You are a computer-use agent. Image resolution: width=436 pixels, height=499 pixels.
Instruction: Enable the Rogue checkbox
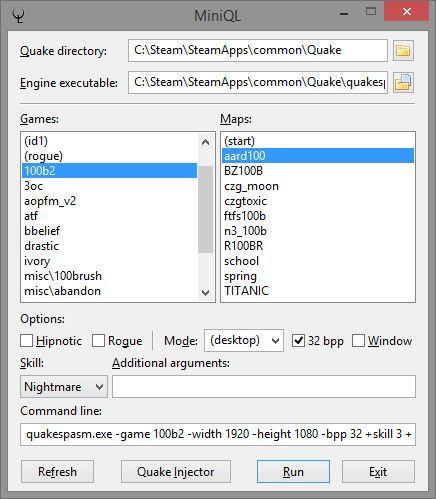tap(98, 341)
